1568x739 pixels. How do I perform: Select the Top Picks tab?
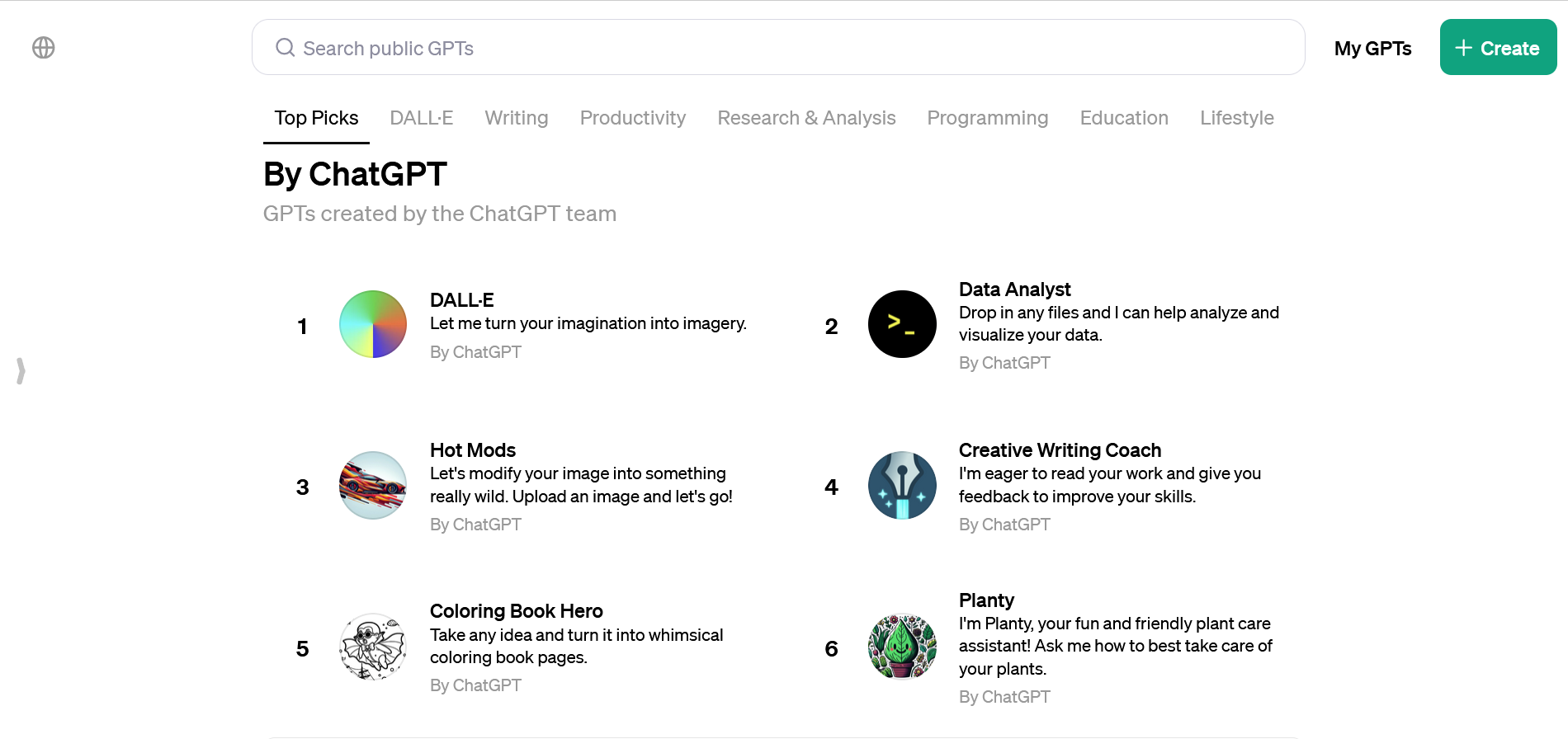point(316,118)
